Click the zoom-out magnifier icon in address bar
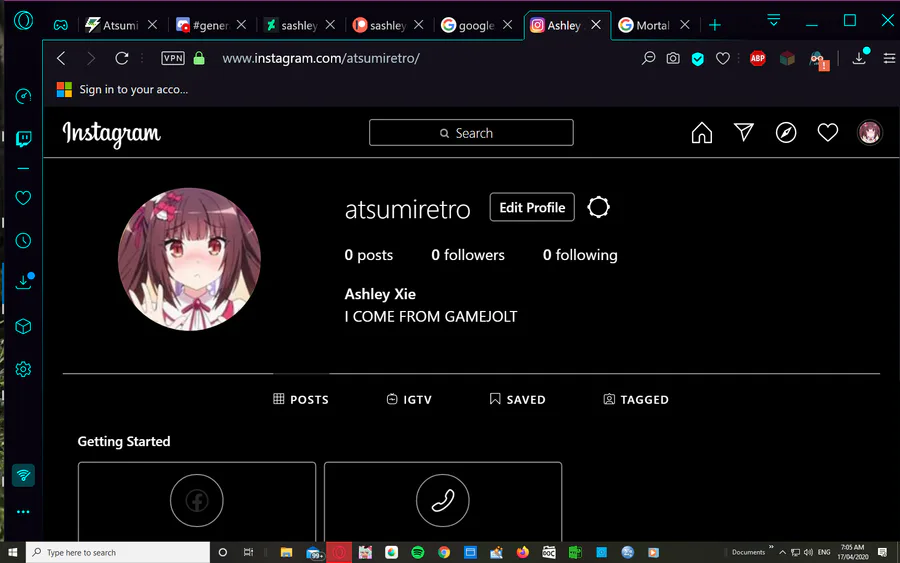Screen dimensions: 900x563 (x=649, y=58)
